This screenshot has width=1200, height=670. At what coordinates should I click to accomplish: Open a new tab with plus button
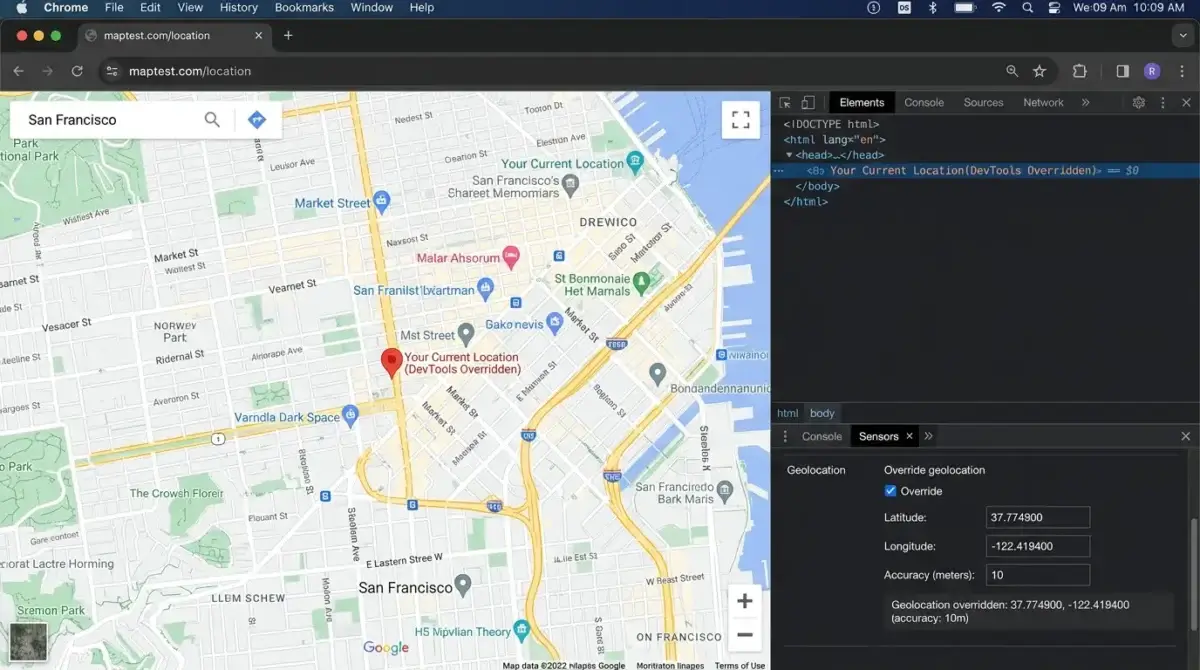288,35
